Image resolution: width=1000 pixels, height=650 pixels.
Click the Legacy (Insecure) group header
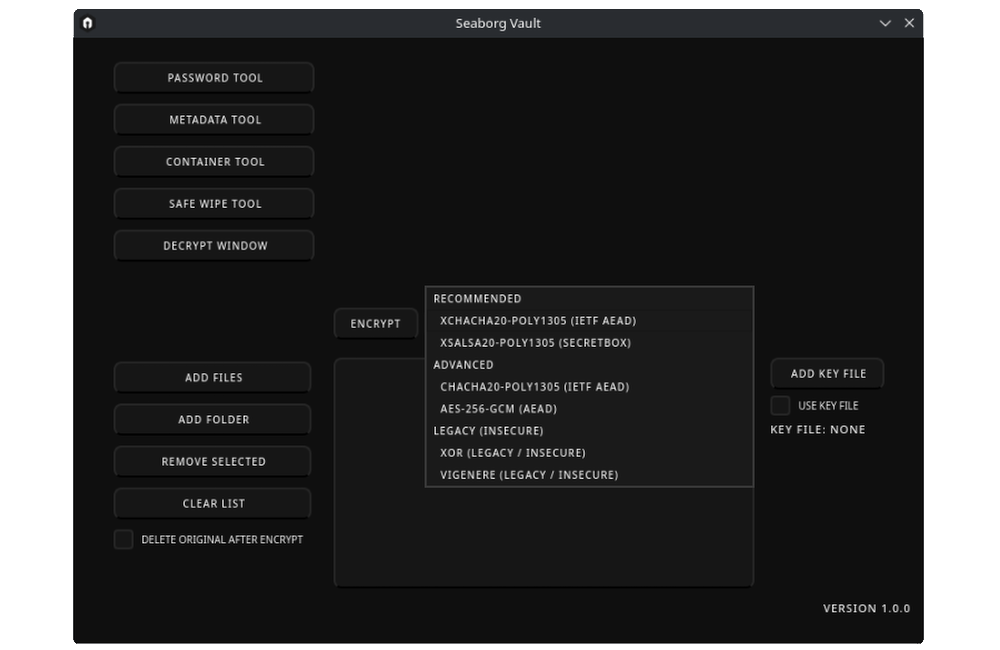[589, 431]
